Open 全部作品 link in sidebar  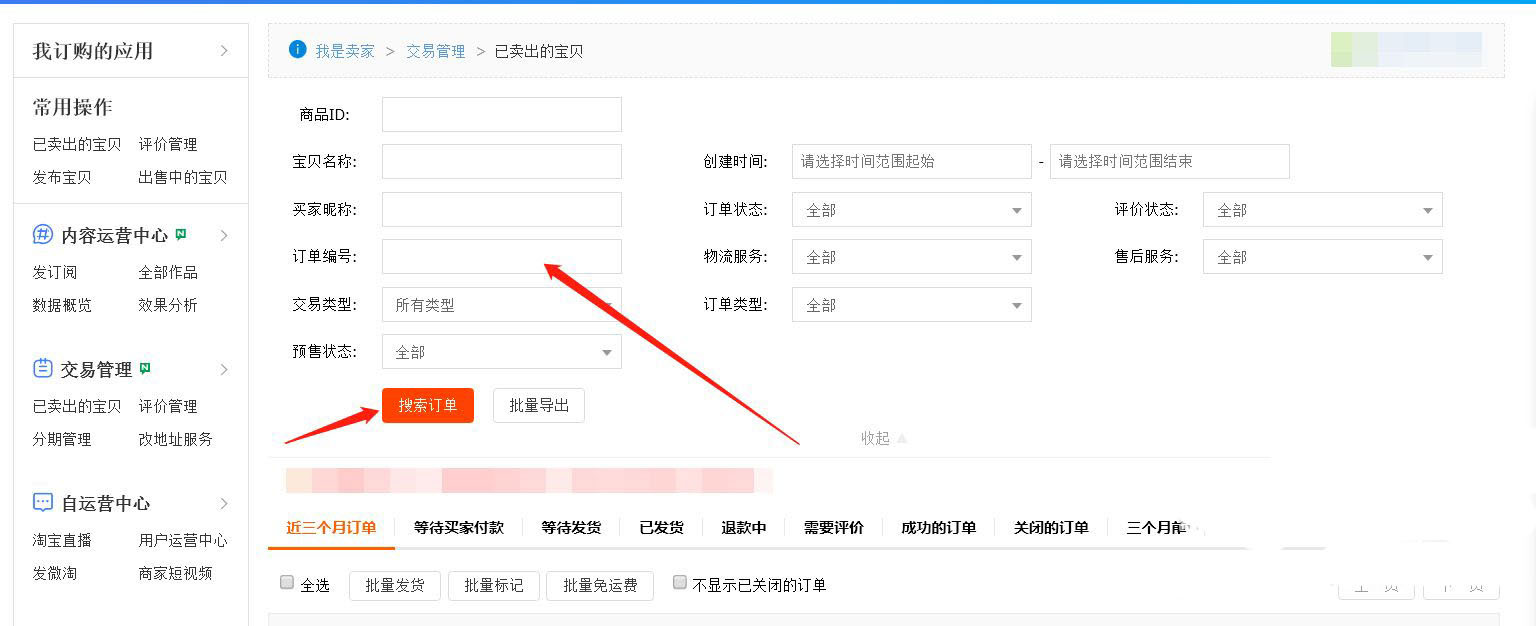[x=168, y=272]
